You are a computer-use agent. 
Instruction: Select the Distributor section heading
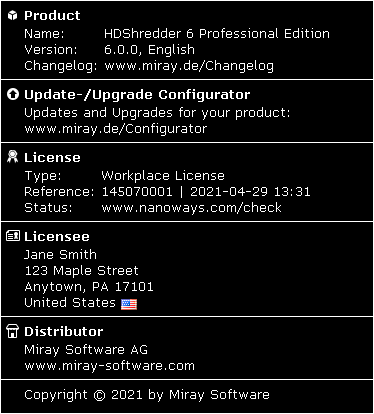click(x=63, y=331)
